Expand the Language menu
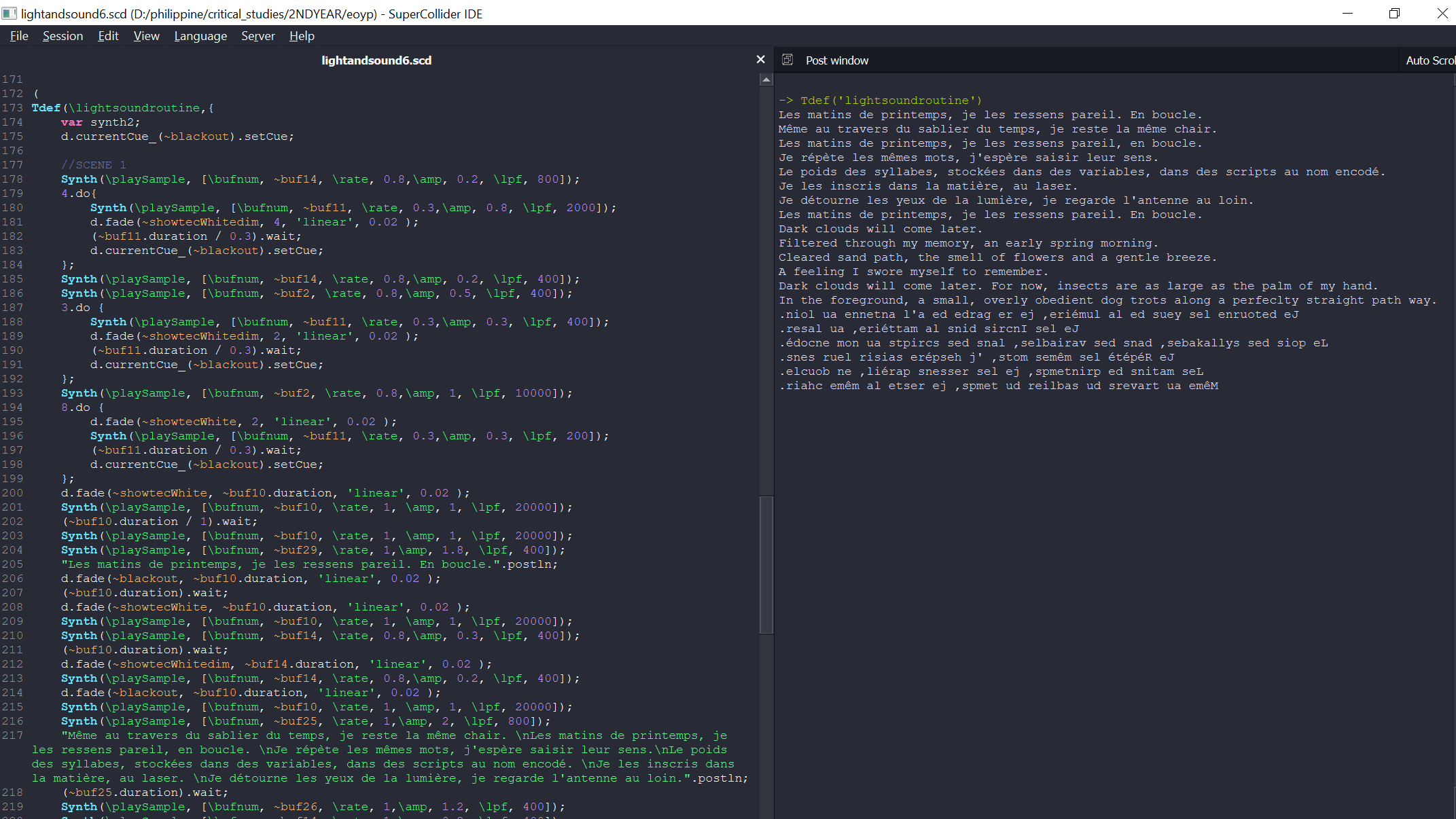This screenshot has width=1456, height=819. pos(200,36)
